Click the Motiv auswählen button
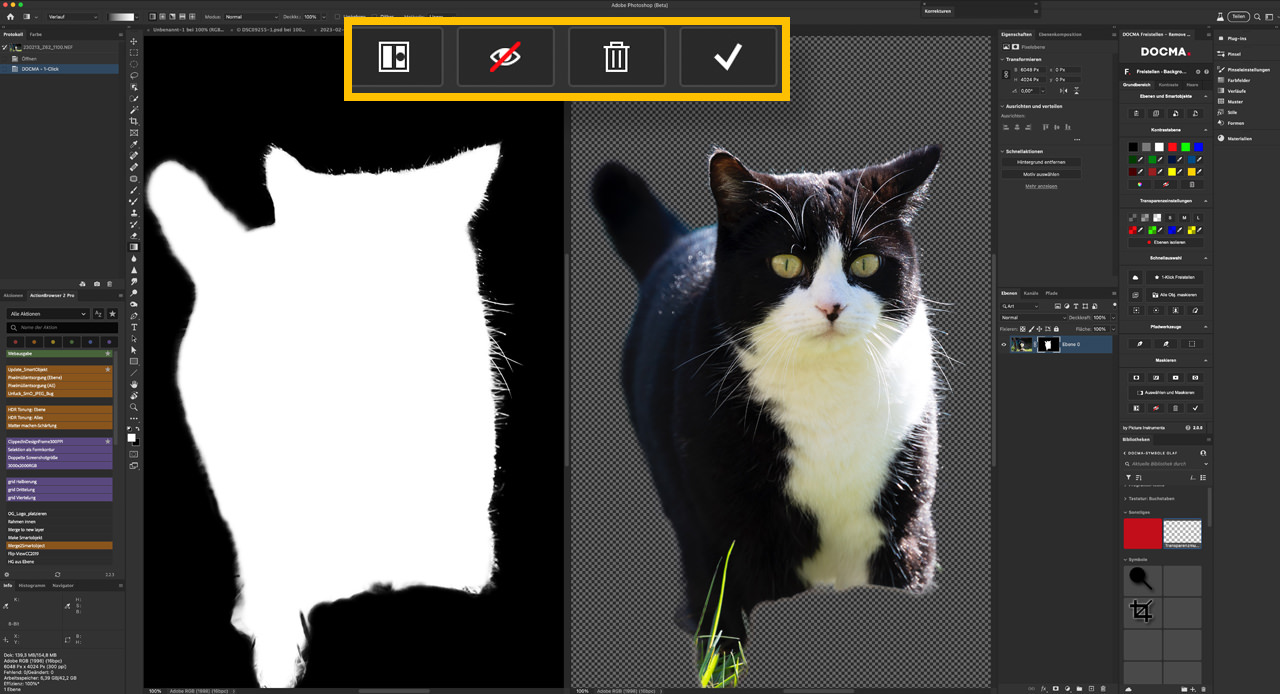The image size is (1280, 694). tap(1041, 174)
